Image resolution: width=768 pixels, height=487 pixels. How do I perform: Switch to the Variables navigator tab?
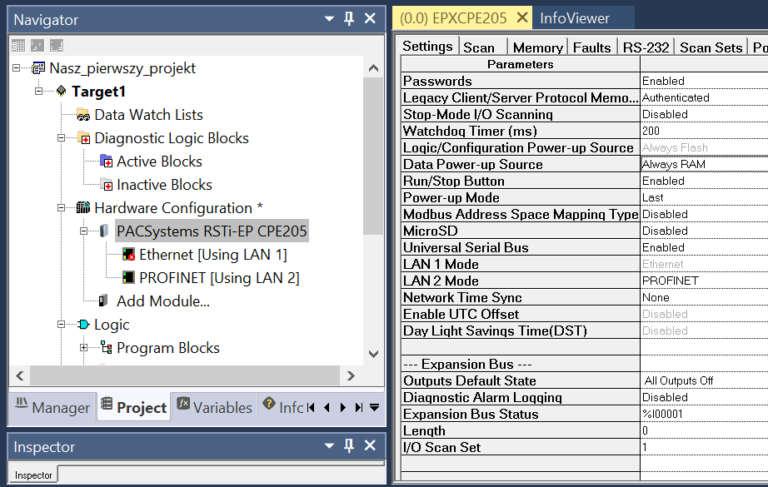(x=214, y=407)
